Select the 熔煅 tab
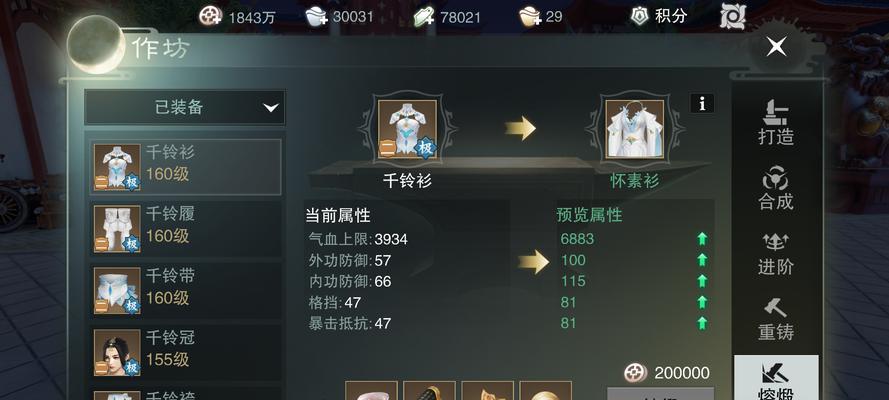Image resolution: width=889 pixels, height=400 pixels. point(776,378)
